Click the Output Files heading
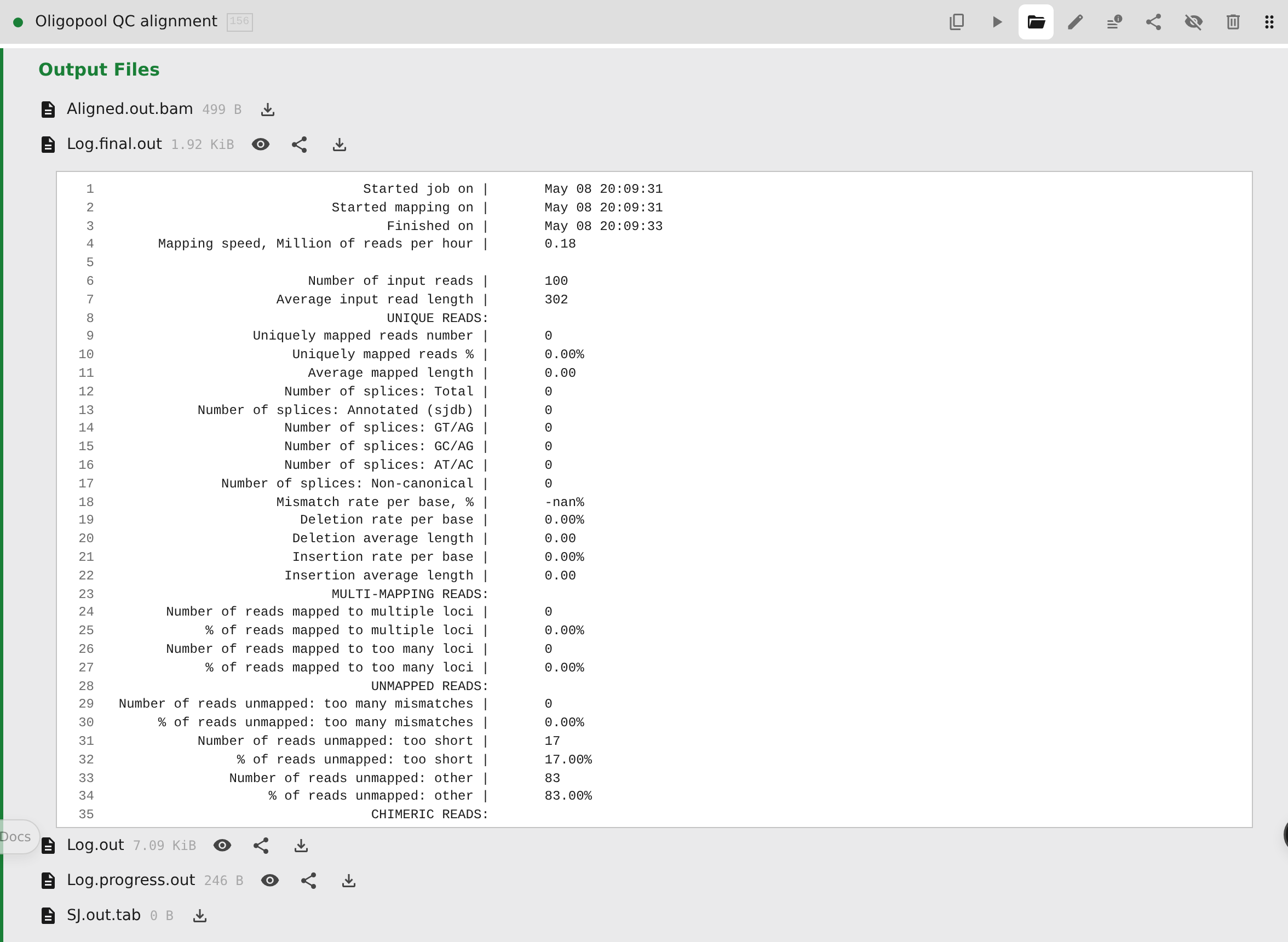 click(x=99, y=70)
